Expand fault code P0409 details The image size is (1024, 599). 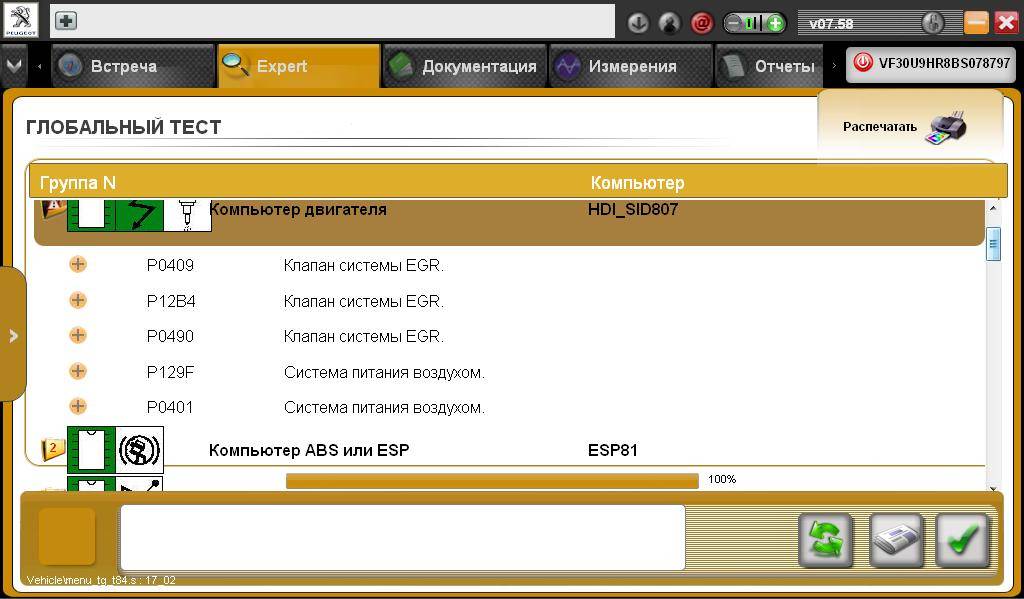point(78,265)
